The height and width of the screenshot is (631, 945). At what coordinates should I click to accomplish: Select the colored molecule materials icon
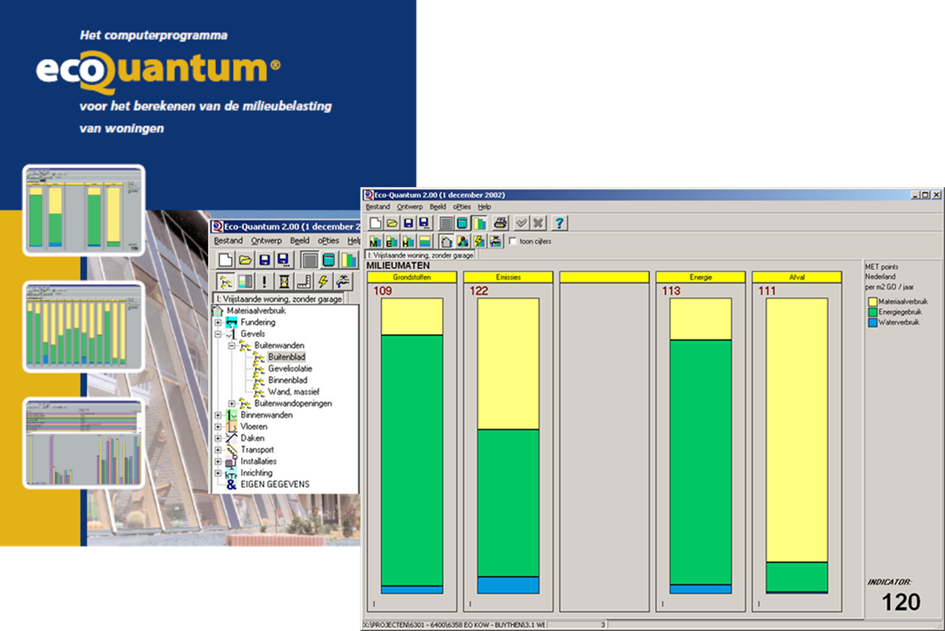[463, 242]
